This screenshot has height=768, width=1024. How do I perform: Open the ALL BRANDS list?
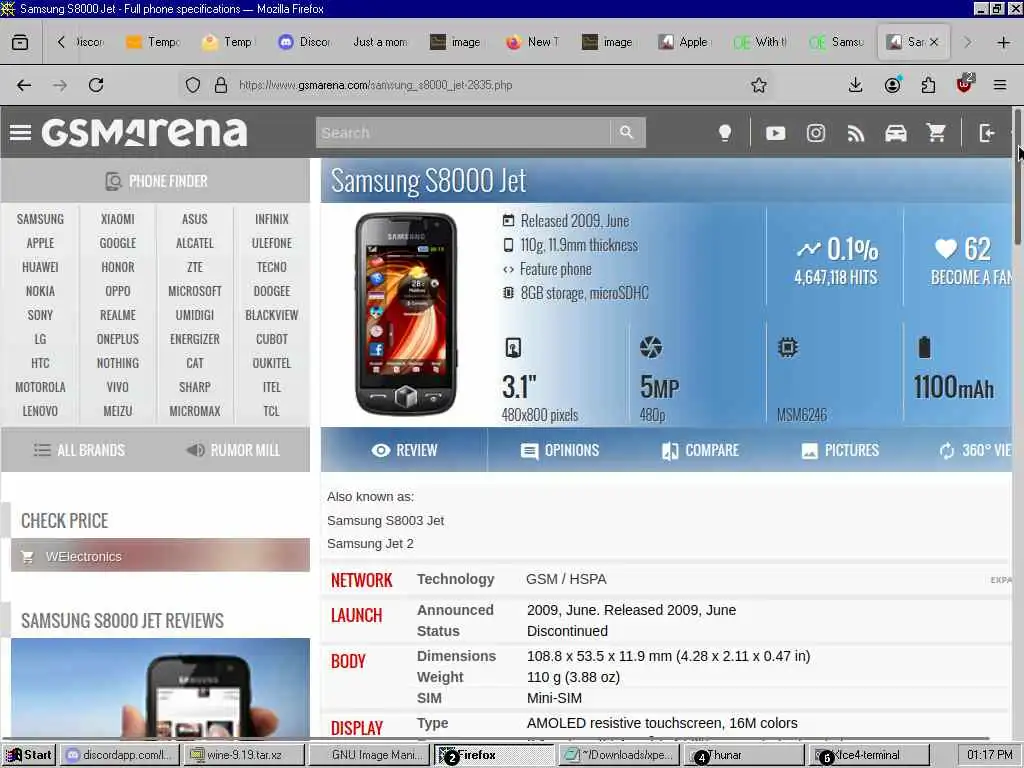(78, 450)
